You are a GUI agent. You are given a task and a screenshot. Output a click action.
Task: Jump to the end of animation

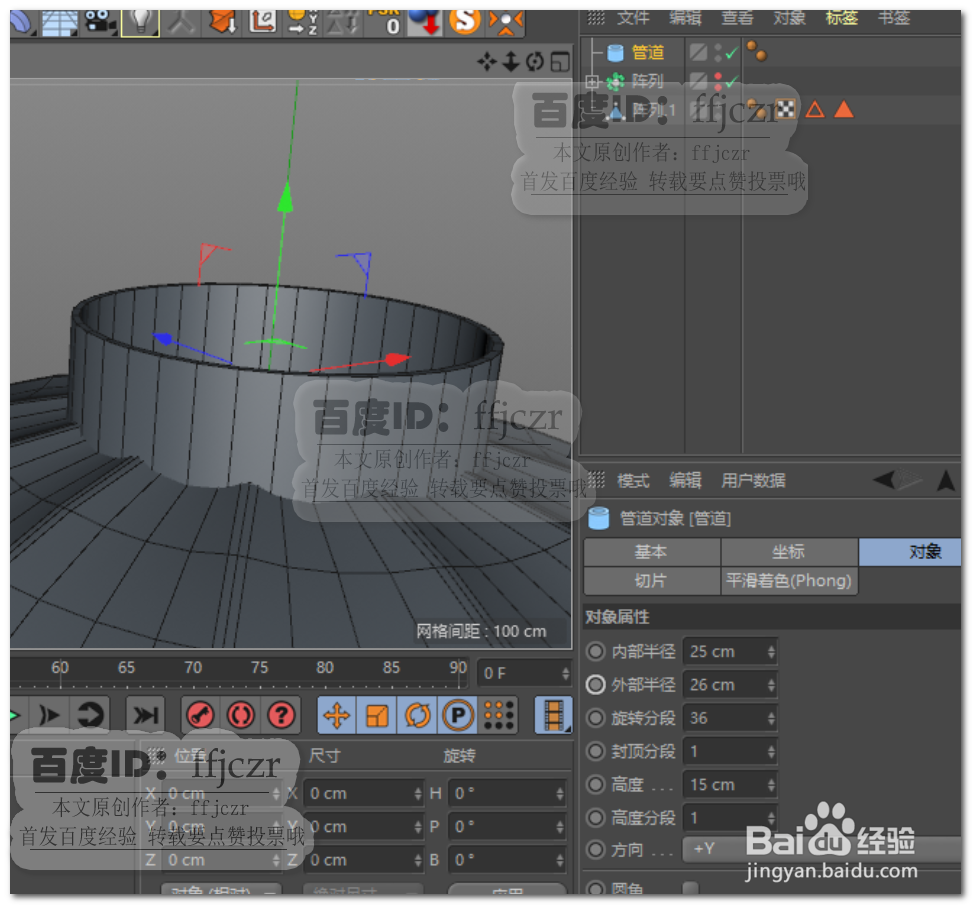tap(146, 715)
